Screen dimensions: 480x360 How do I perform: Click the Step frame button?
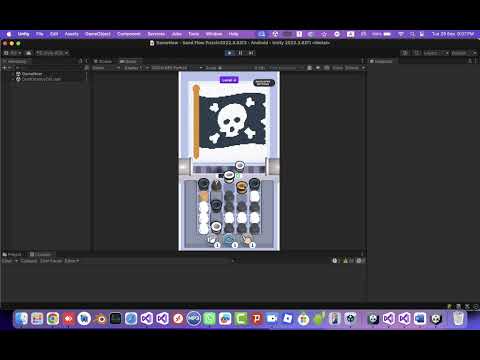point(251,53)
